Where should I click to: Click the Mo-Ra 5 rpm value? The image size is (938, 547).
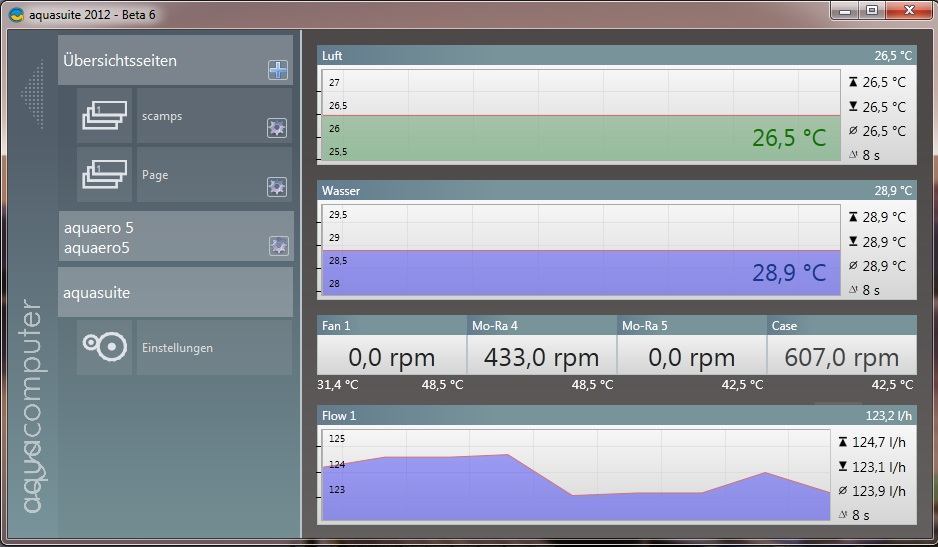coord(692,357)
